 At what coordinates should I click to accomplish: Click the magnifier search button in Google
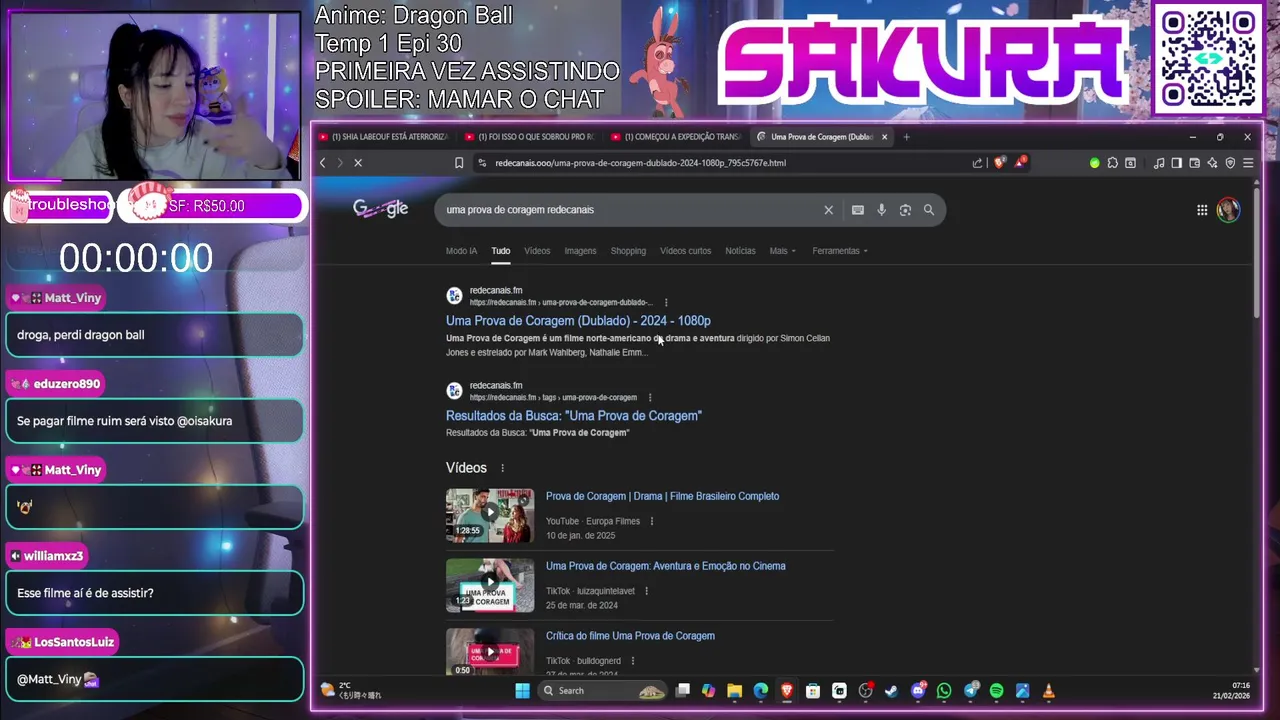[929, 210]
